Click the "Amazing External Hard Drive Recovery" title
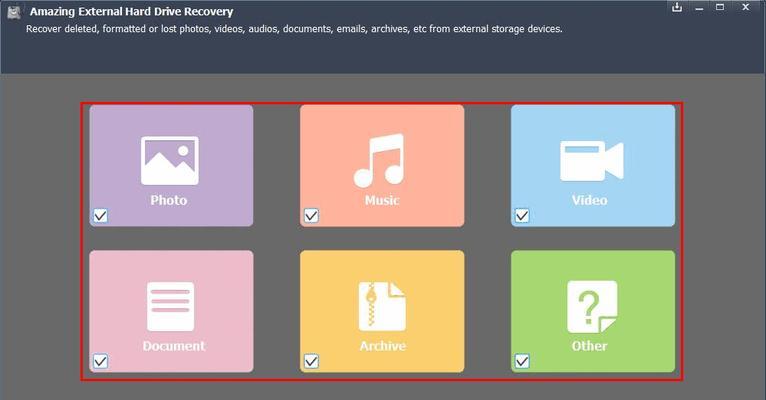 click(x=131, y=11)
